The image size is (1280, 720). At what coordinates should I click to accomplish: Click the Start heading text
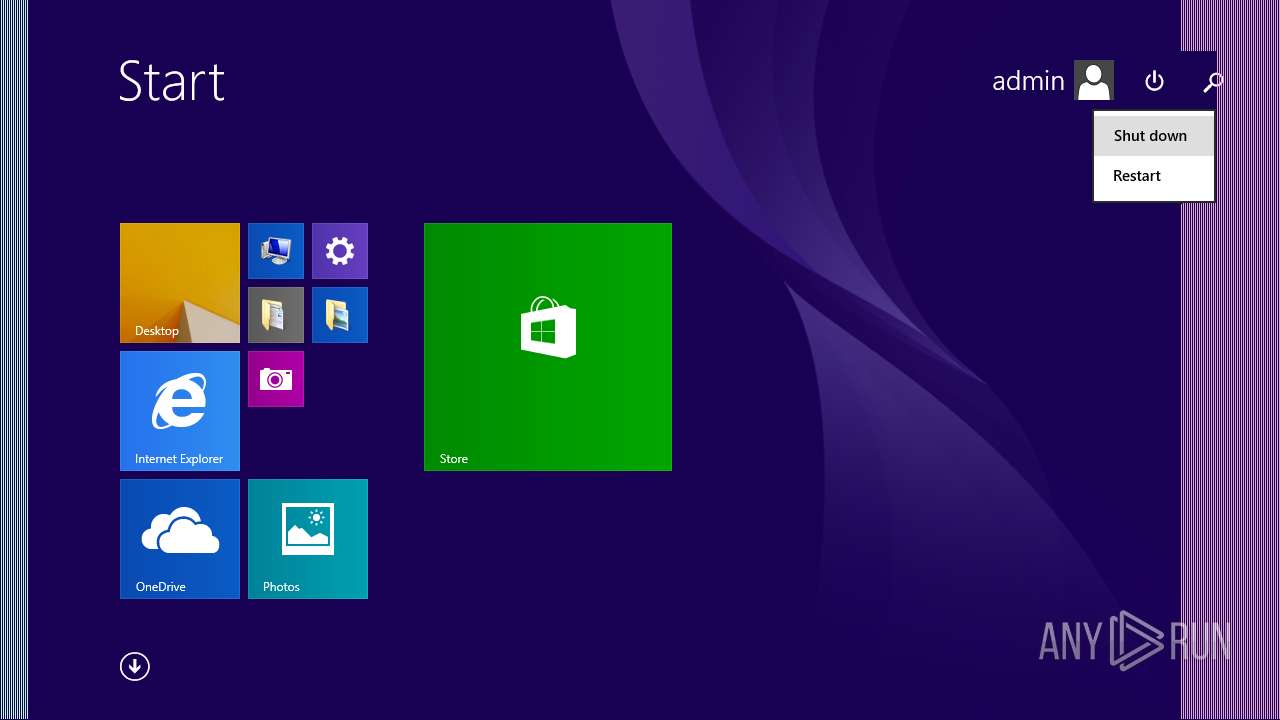point(172,81)
